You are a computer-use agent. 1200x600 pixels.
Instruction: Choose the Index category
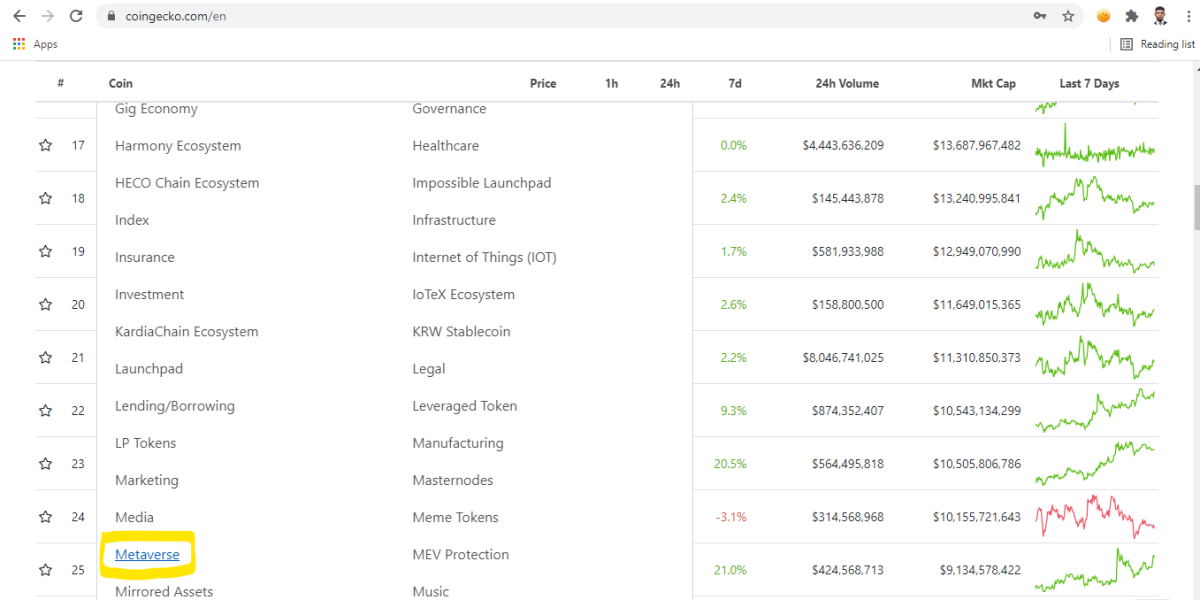click(132, 220)
